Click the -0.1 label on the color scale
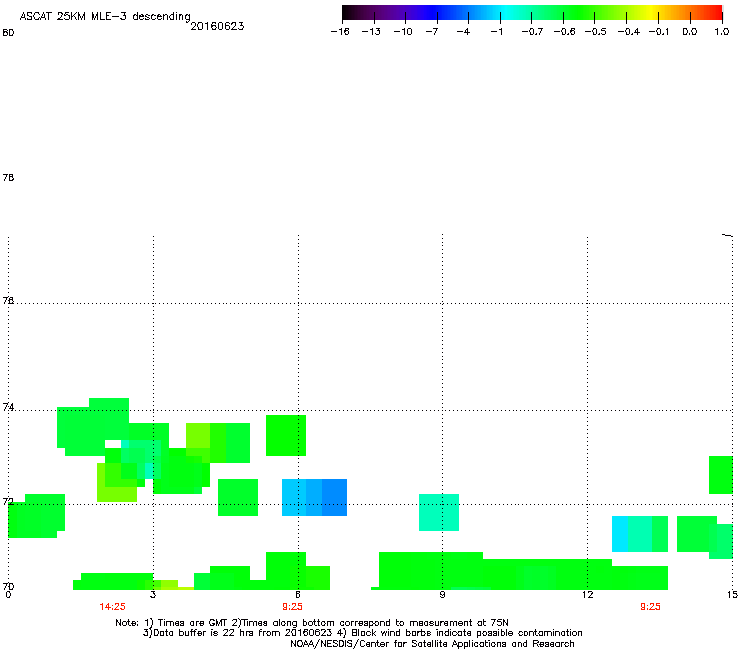Screen dimensions: 740x650 659,32
